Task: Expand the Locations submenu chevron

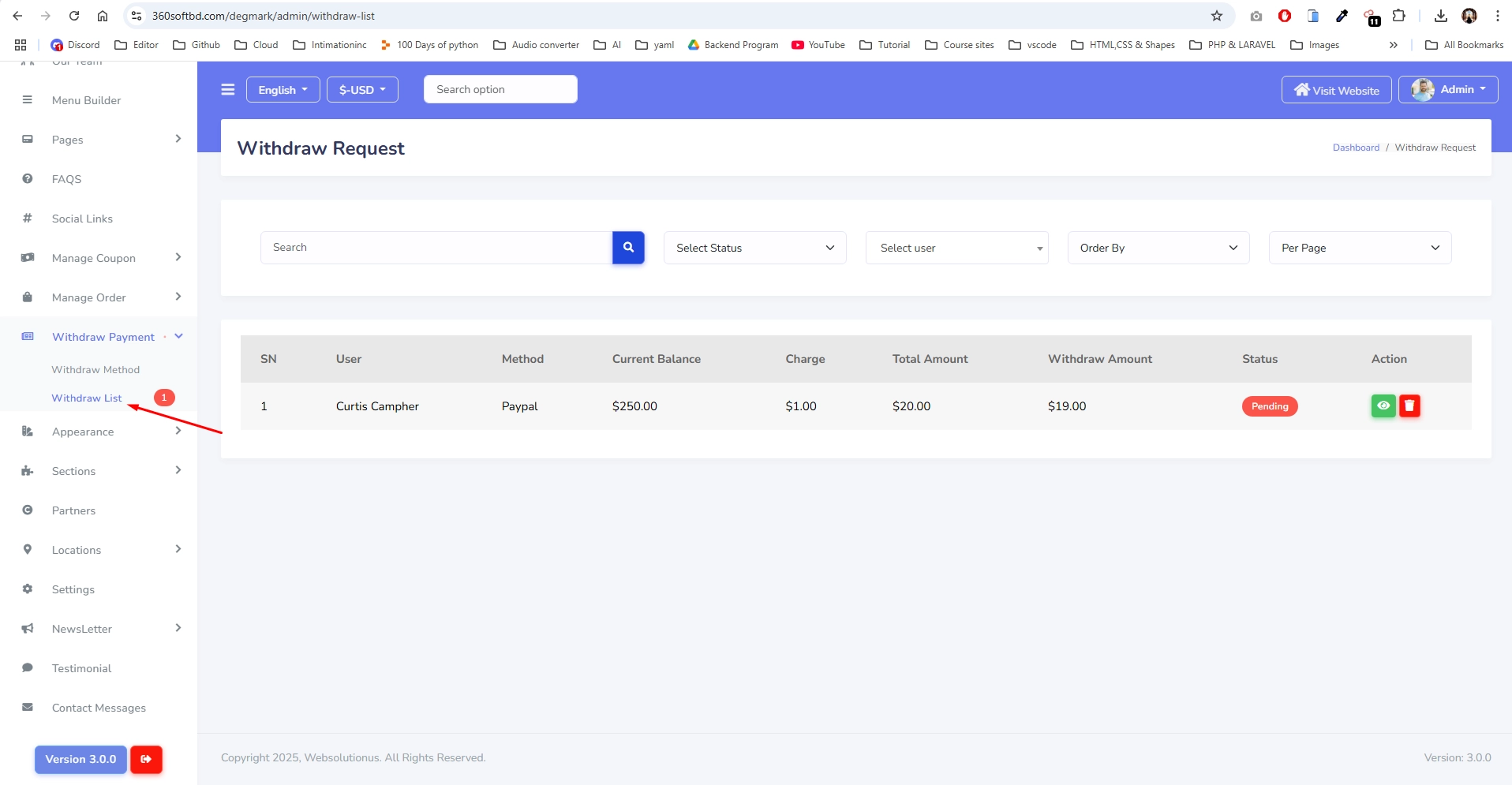Action: 178,549
